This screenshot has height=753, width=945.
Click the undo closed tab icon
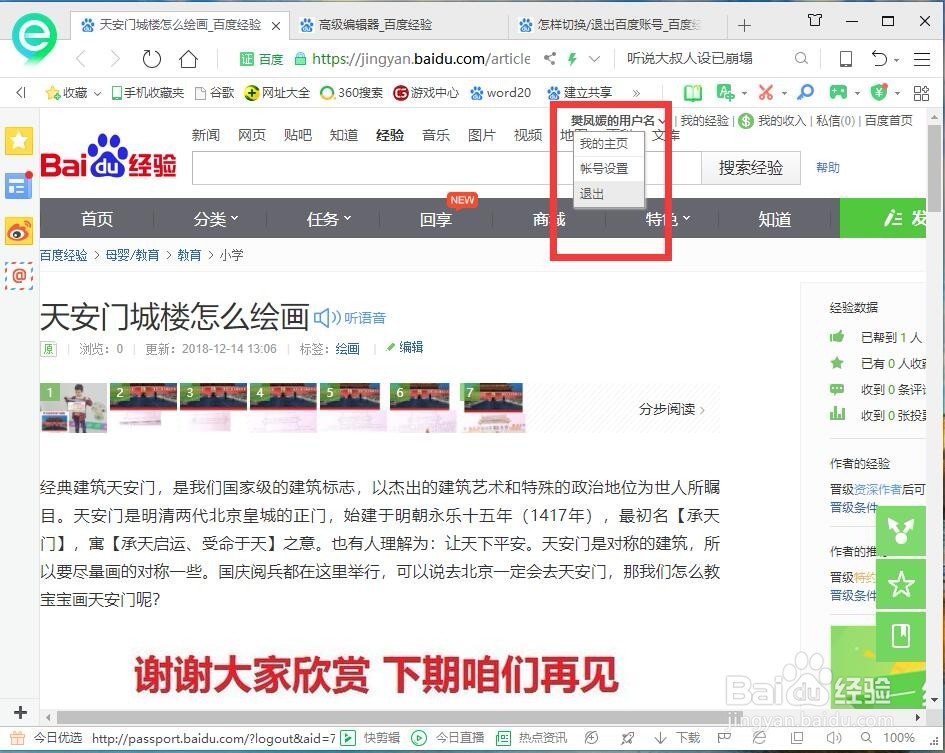[879, 58]
